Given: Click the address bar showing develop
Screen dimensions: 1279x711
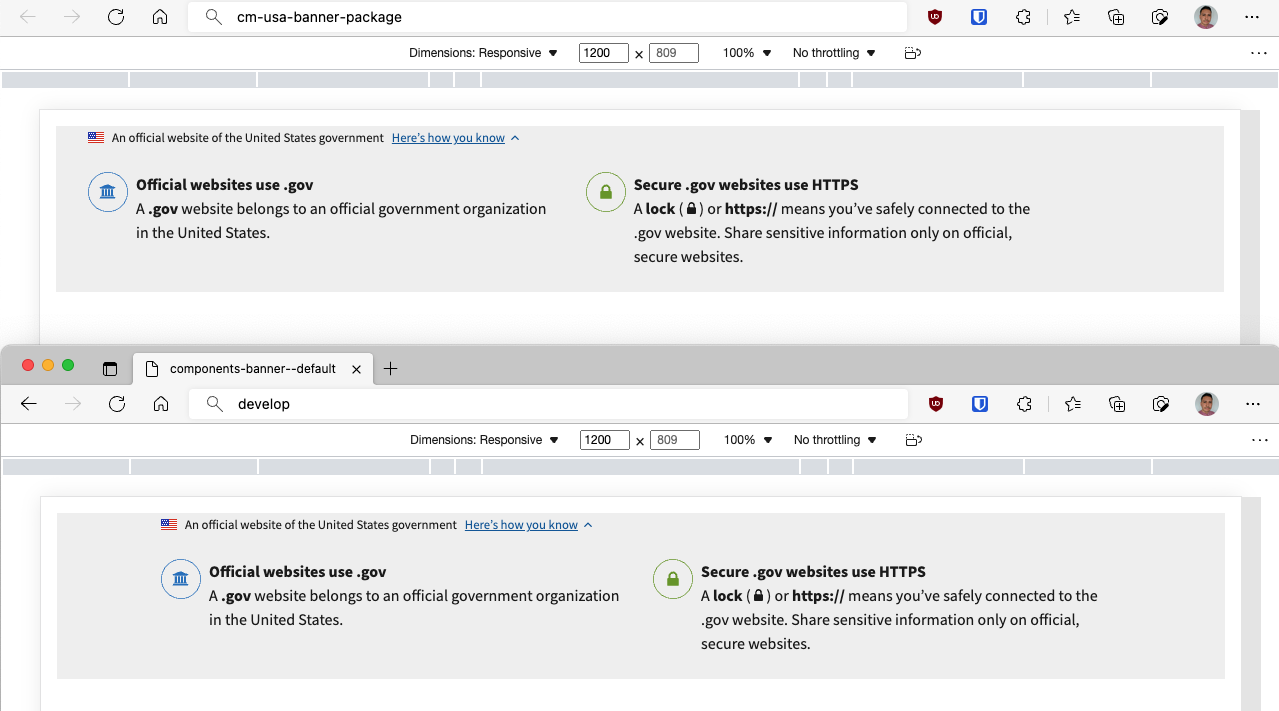Looking at the screenshot, I should [548, 404].
